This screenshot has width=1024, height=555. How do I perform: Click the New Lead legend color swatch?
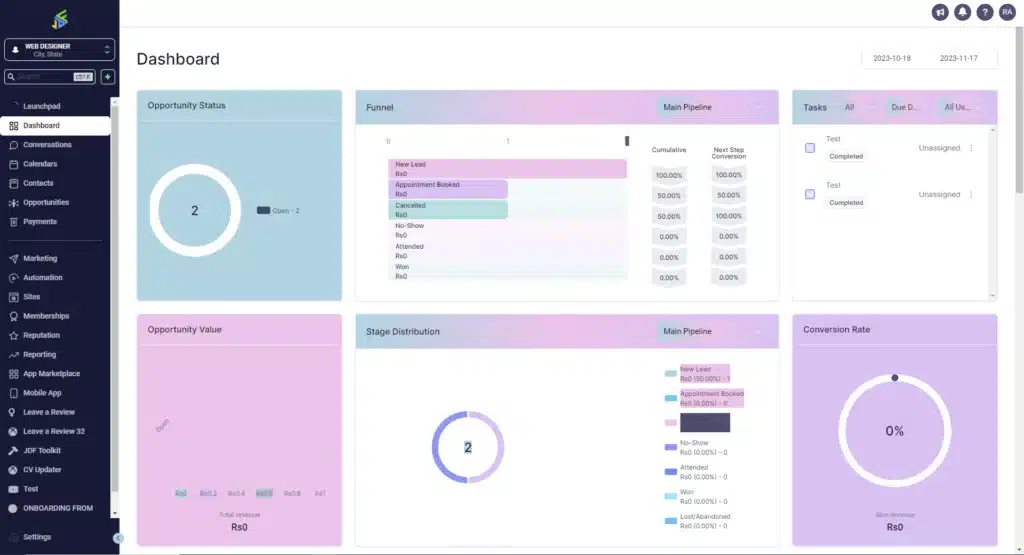(670, 374)
